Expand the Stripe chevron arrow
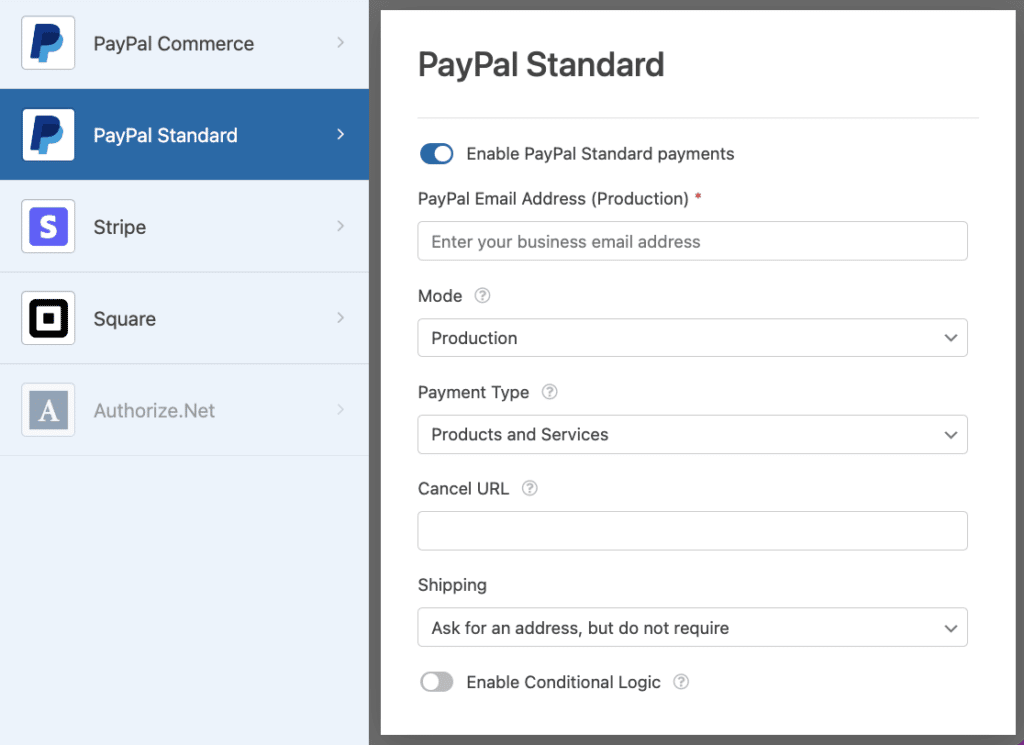The image size is (1024, 745). (340, 226)
